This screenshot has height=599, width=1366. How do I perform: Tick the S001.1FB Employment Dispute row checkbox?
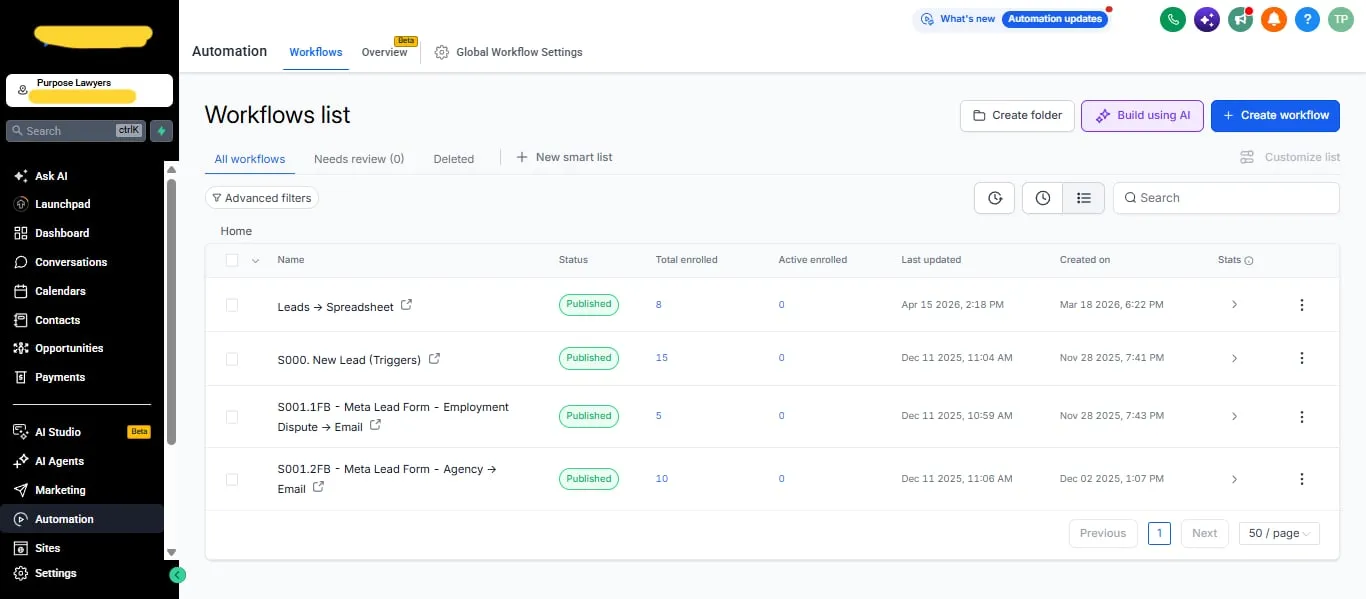pos(232,416)
